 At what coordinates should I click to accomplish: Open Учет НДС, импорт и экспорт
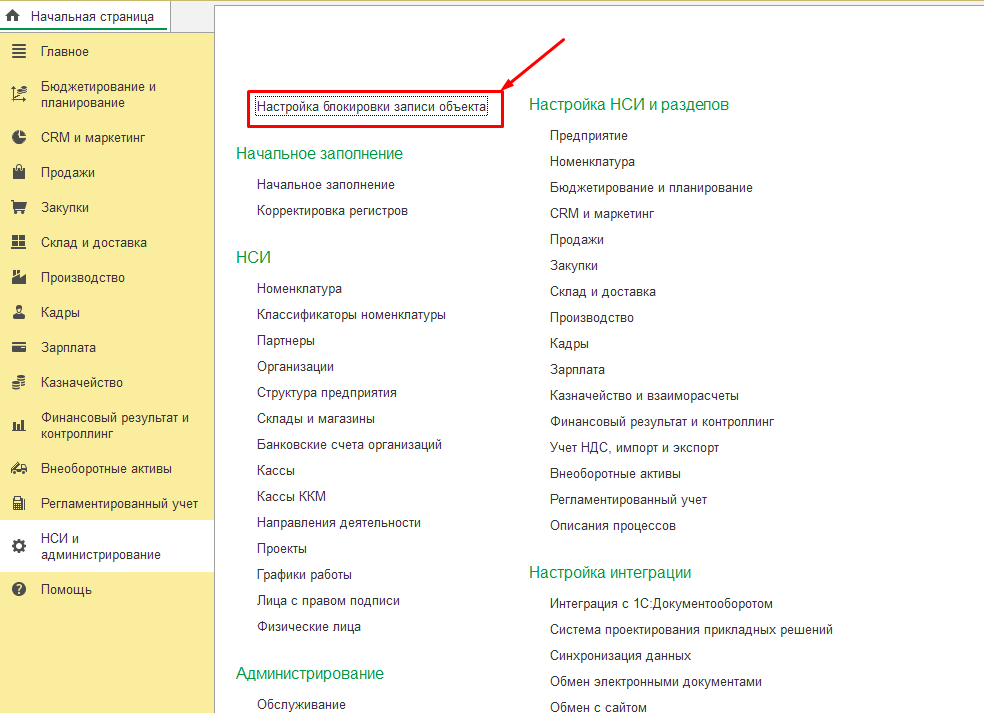634,448
